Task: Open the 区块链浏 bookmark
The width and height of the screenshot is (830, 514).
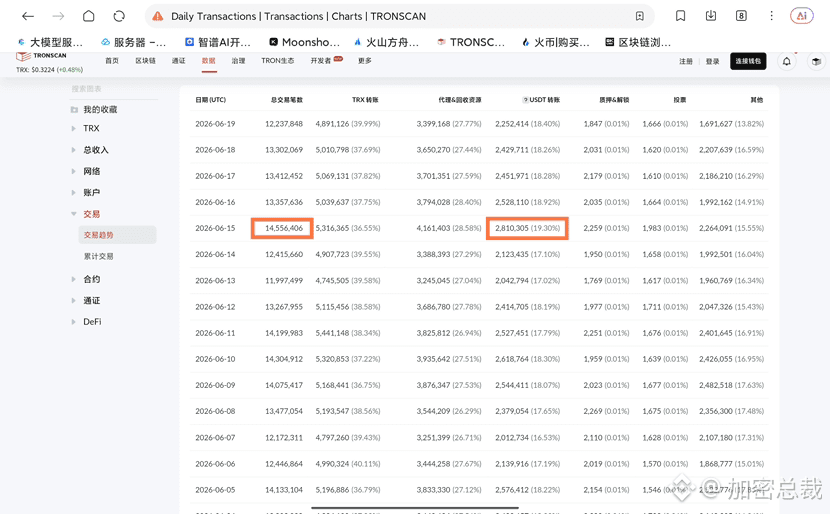Action: (x=638, y=42)
